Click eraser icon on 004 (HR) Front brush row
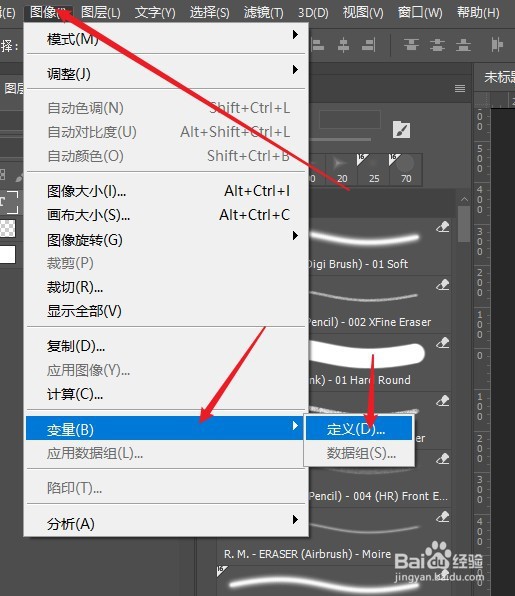 point(443,459)
